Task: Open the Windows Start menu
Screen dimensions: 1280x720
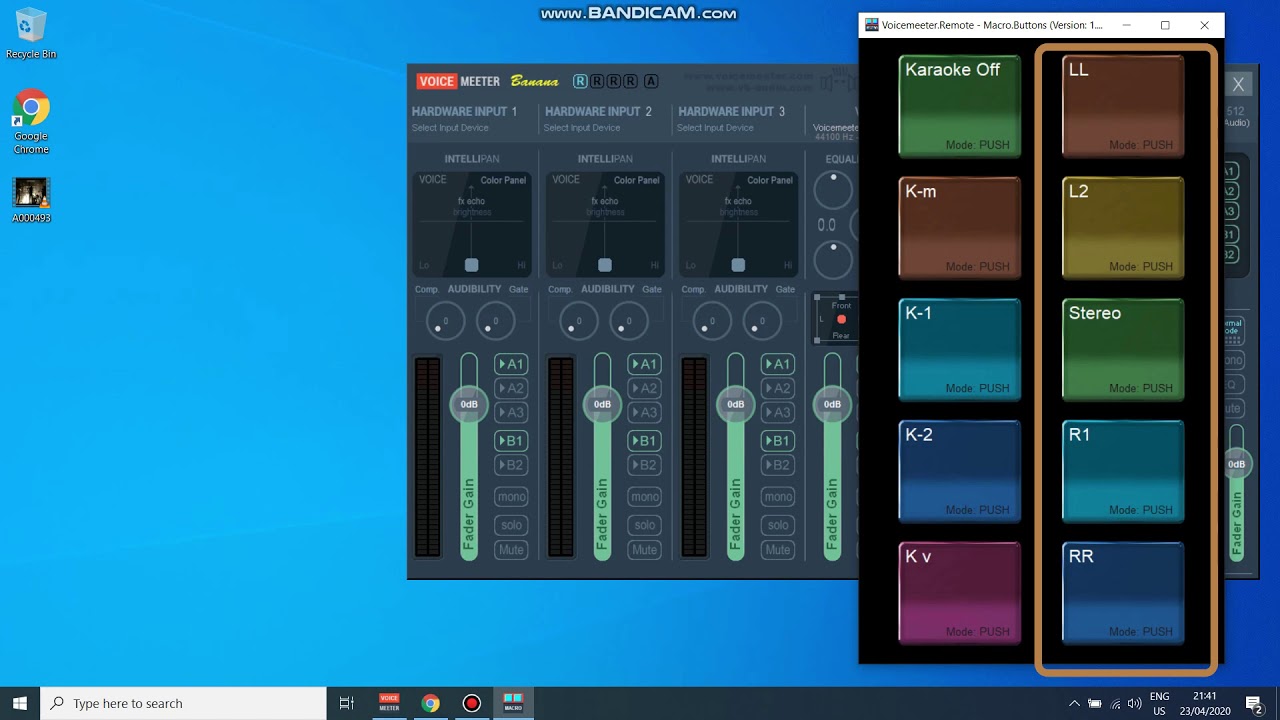Action: (x=20, y=703)
